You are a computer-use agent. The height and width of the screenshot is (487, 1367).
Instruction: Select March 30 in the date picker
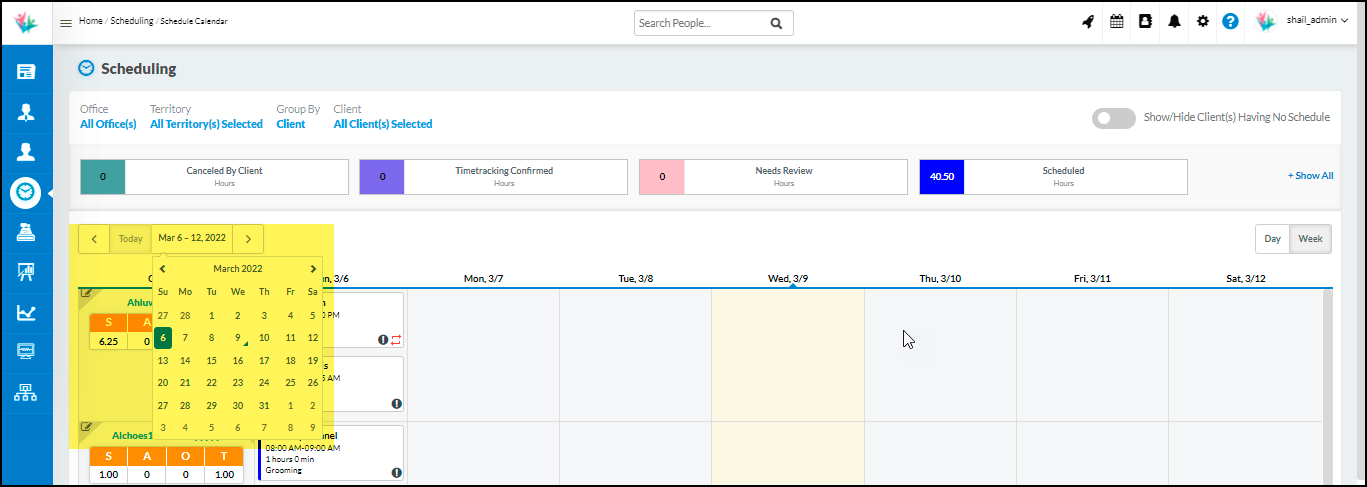click(x=238, y=405)
